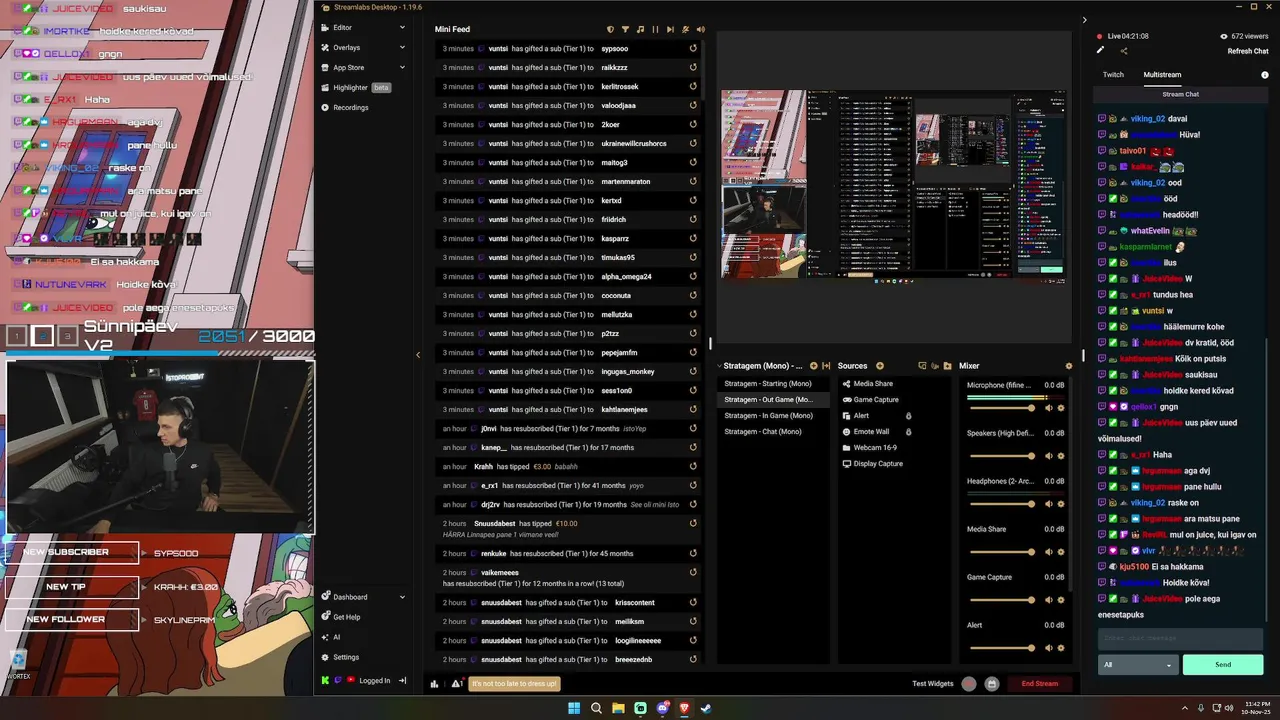The image size is (1280, 720).
Task: Replay the kasparrz gifted sub alert
Action: point(693,238)
